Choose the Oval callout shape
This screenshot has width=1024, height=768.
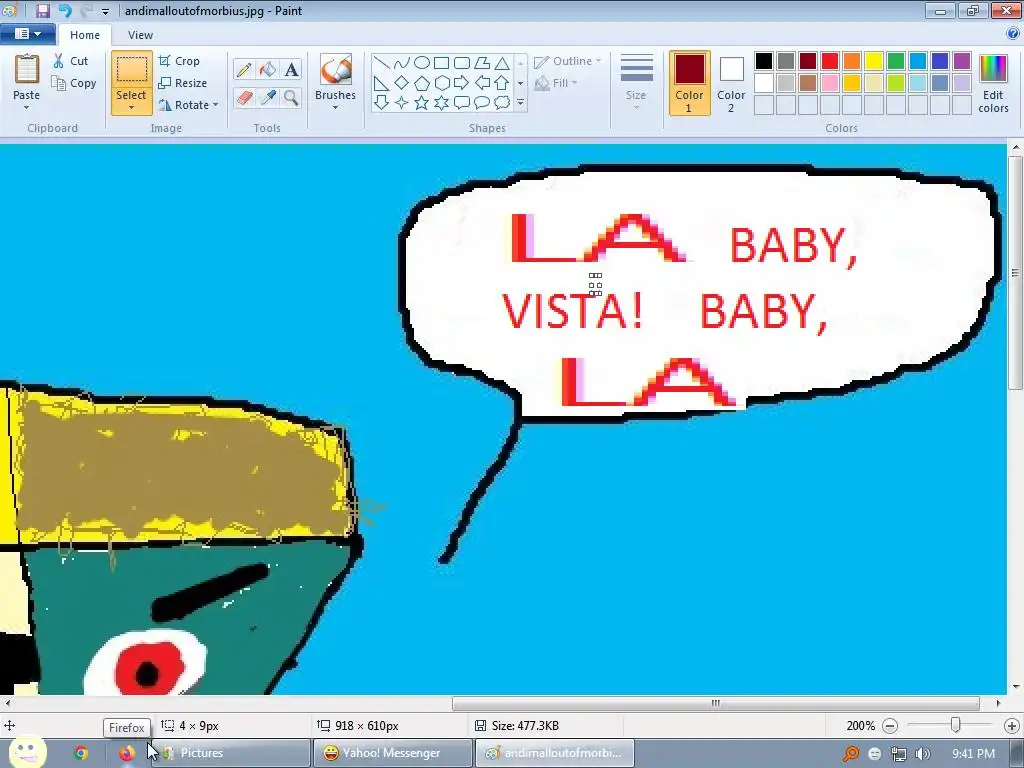pyautogui.click(x=482, y=103)
